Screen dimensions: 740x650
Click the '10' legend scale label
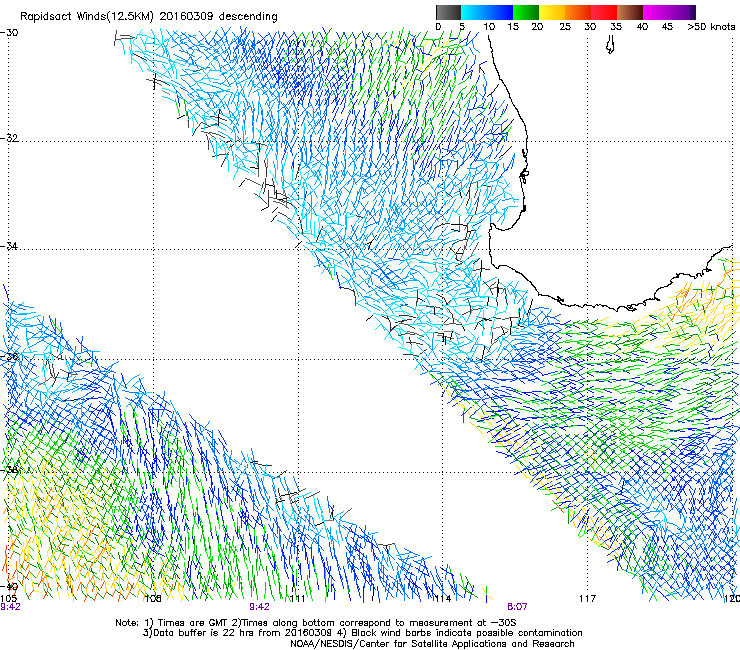tap(488, 27)
